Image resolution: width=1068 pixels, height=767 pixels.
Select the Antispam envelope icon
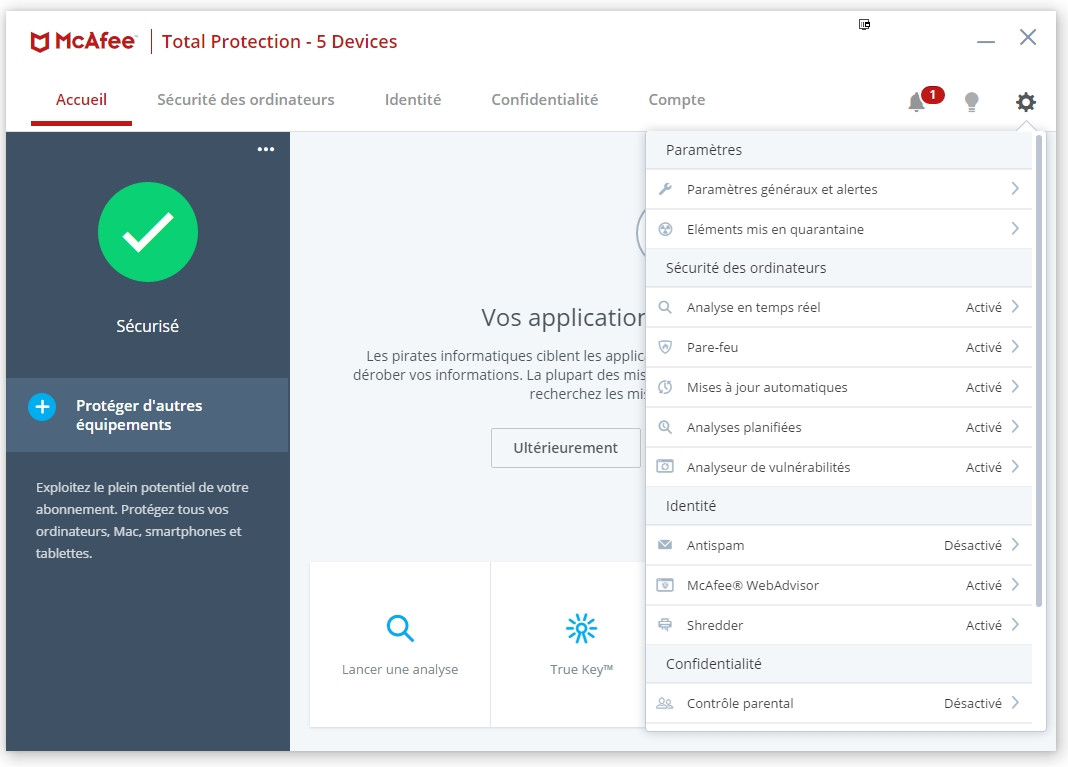(664, 545)
